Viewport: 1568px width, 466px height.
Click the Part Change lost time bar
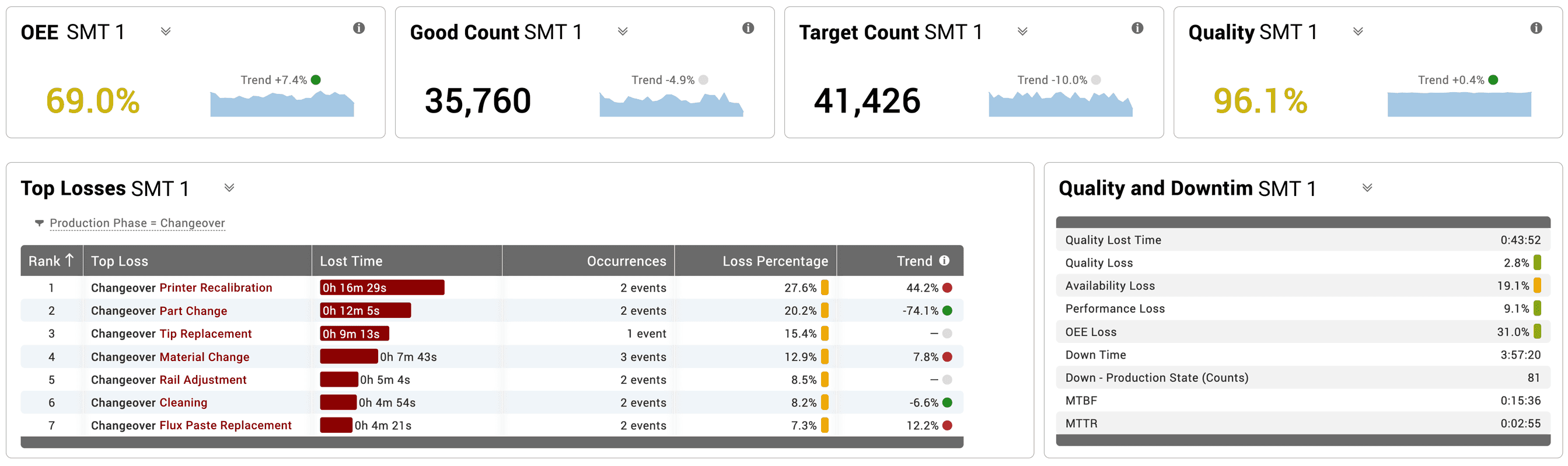[365, 311]
